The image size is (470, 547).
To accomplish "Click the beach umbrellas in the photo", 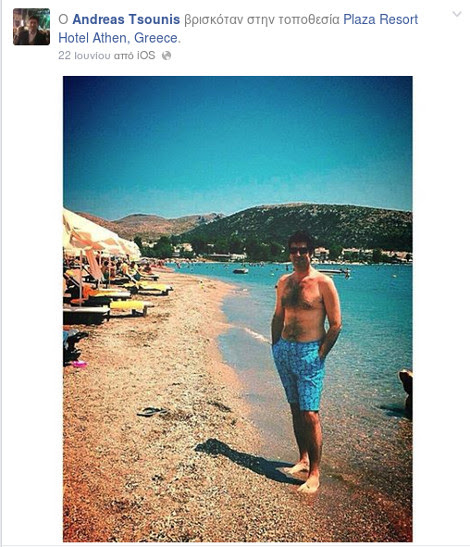I will pos(99,235).
